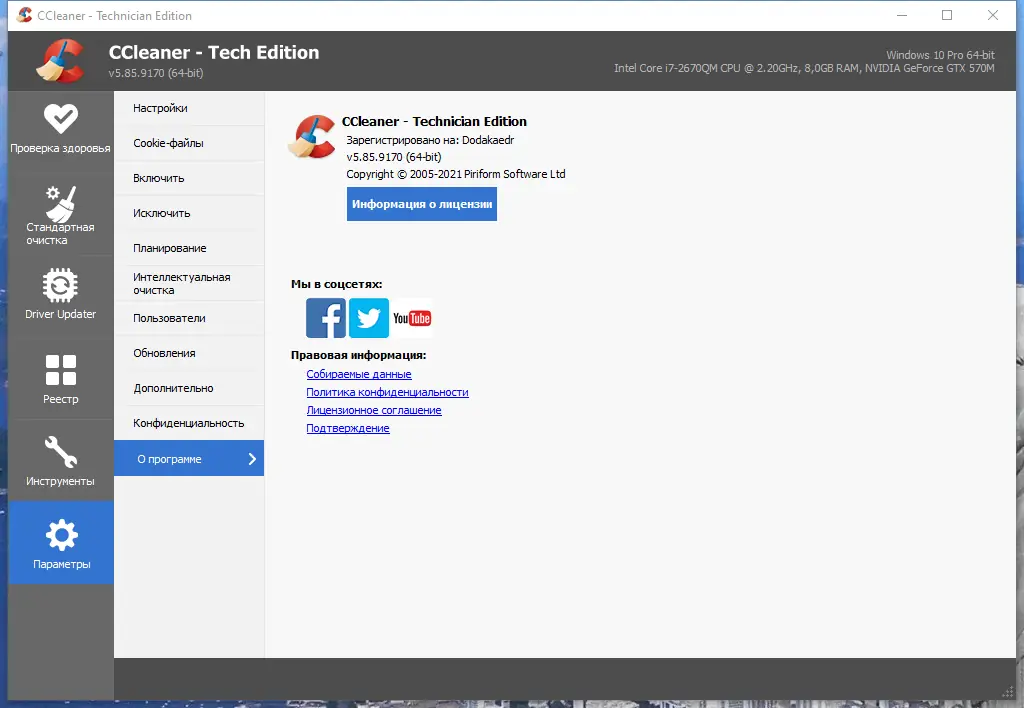Open the Интеллектуальная очистка settings
The width and height of the screenshot is (1024, 708).
(180, 283)
